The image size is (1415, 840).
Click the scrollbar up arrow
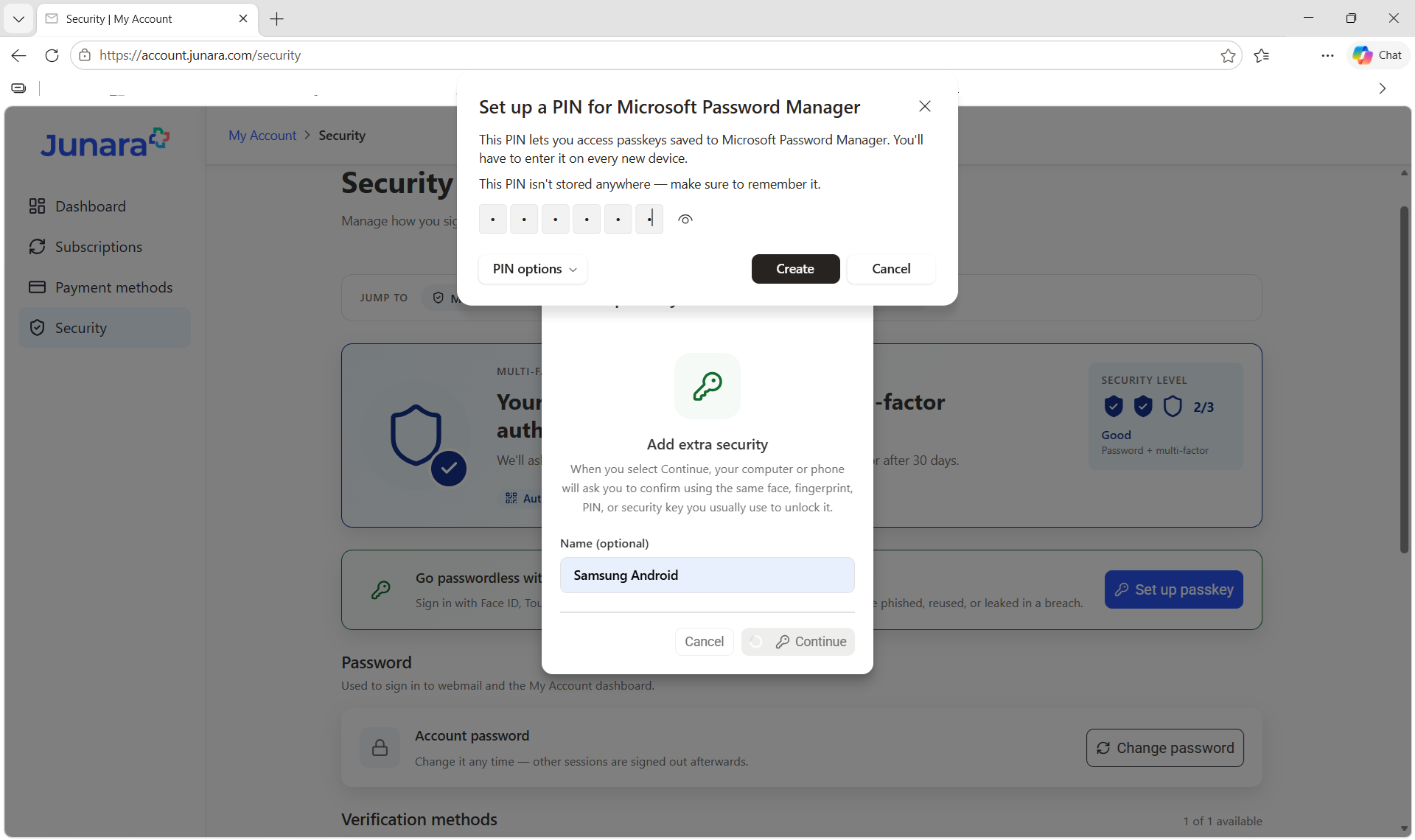[1404, 173]
